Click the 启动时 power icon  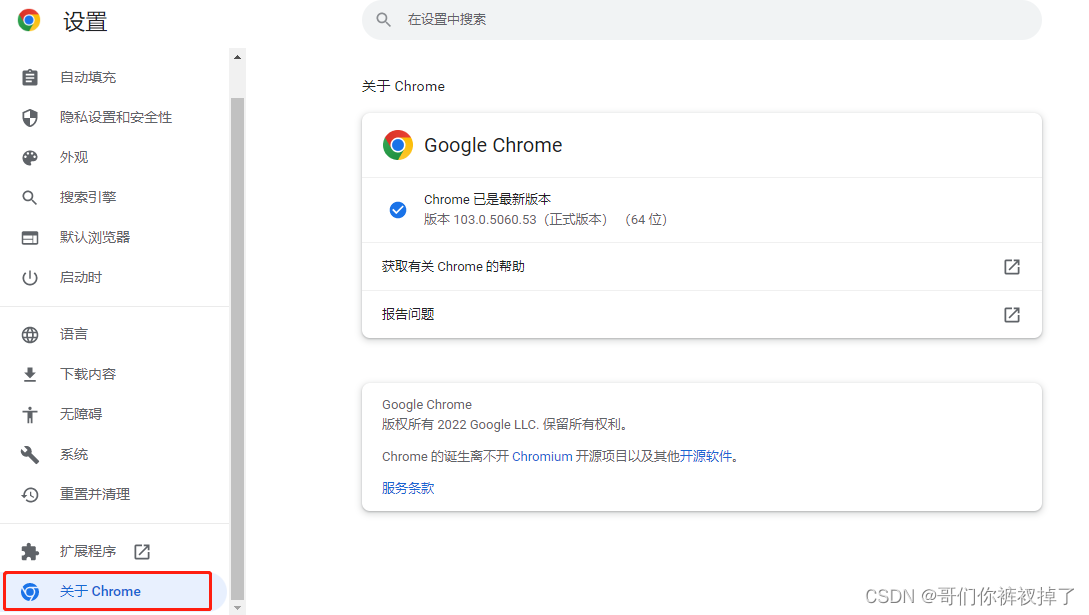tap(30, 278)
